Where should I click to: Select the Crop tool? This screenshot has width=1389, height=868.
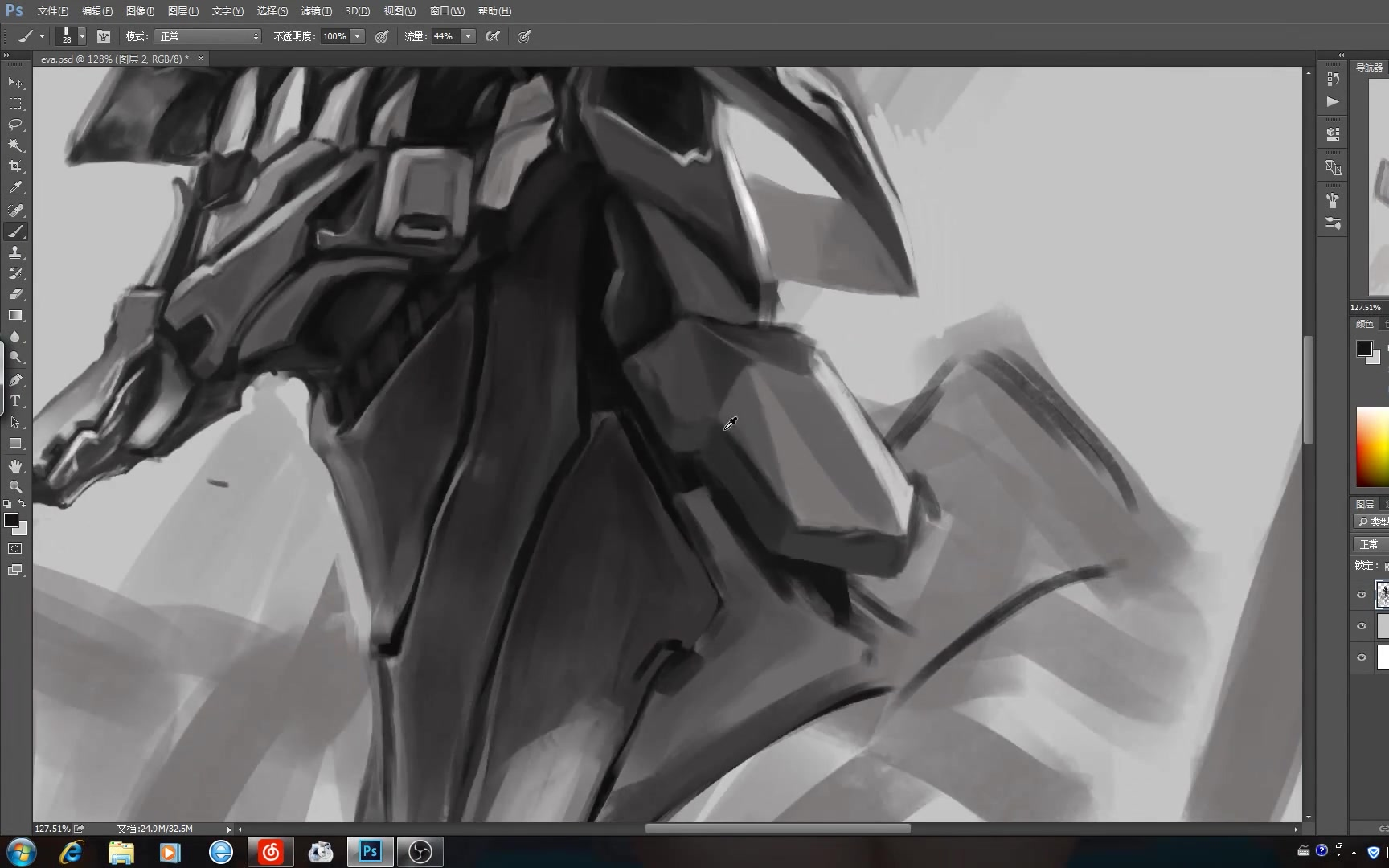[15, 166]
